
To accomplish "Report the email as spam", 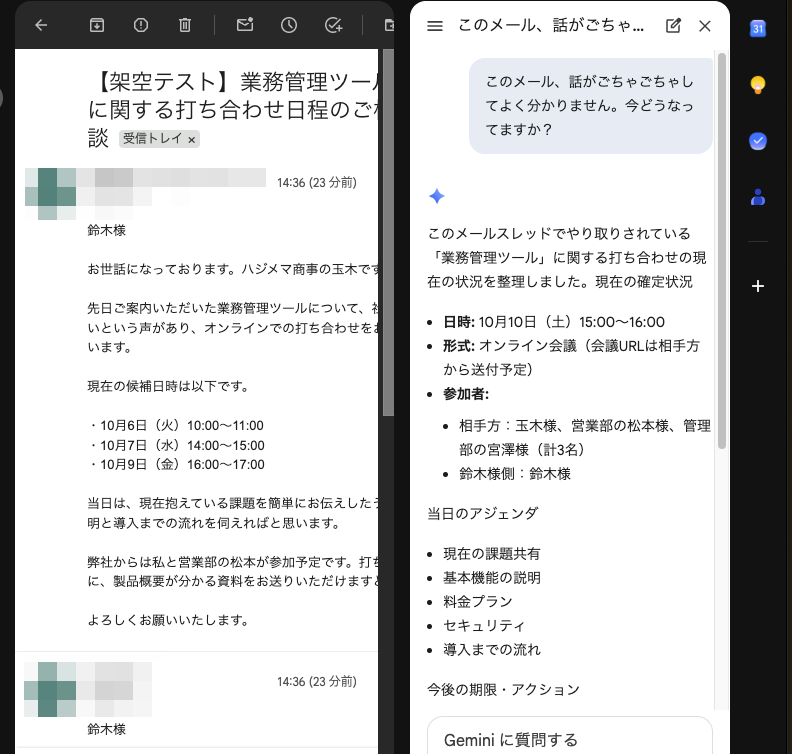I will (140, 25).
